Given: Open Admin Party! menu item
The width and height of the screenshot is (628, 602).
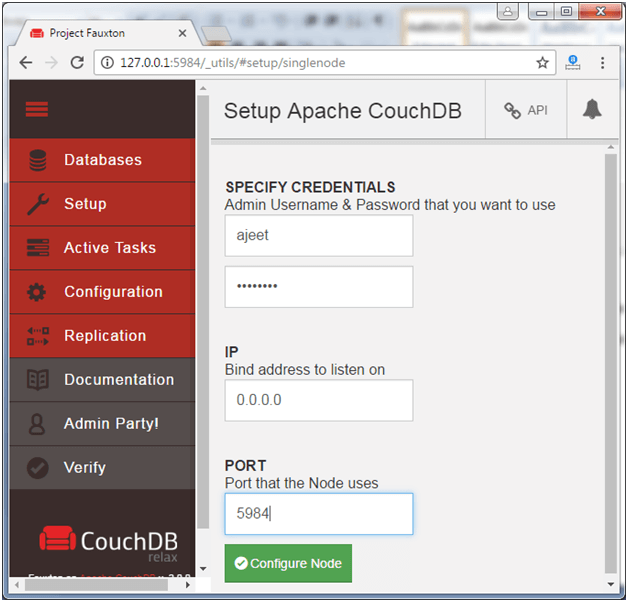Looking at the screenshot, I should (x=103, y=424).
